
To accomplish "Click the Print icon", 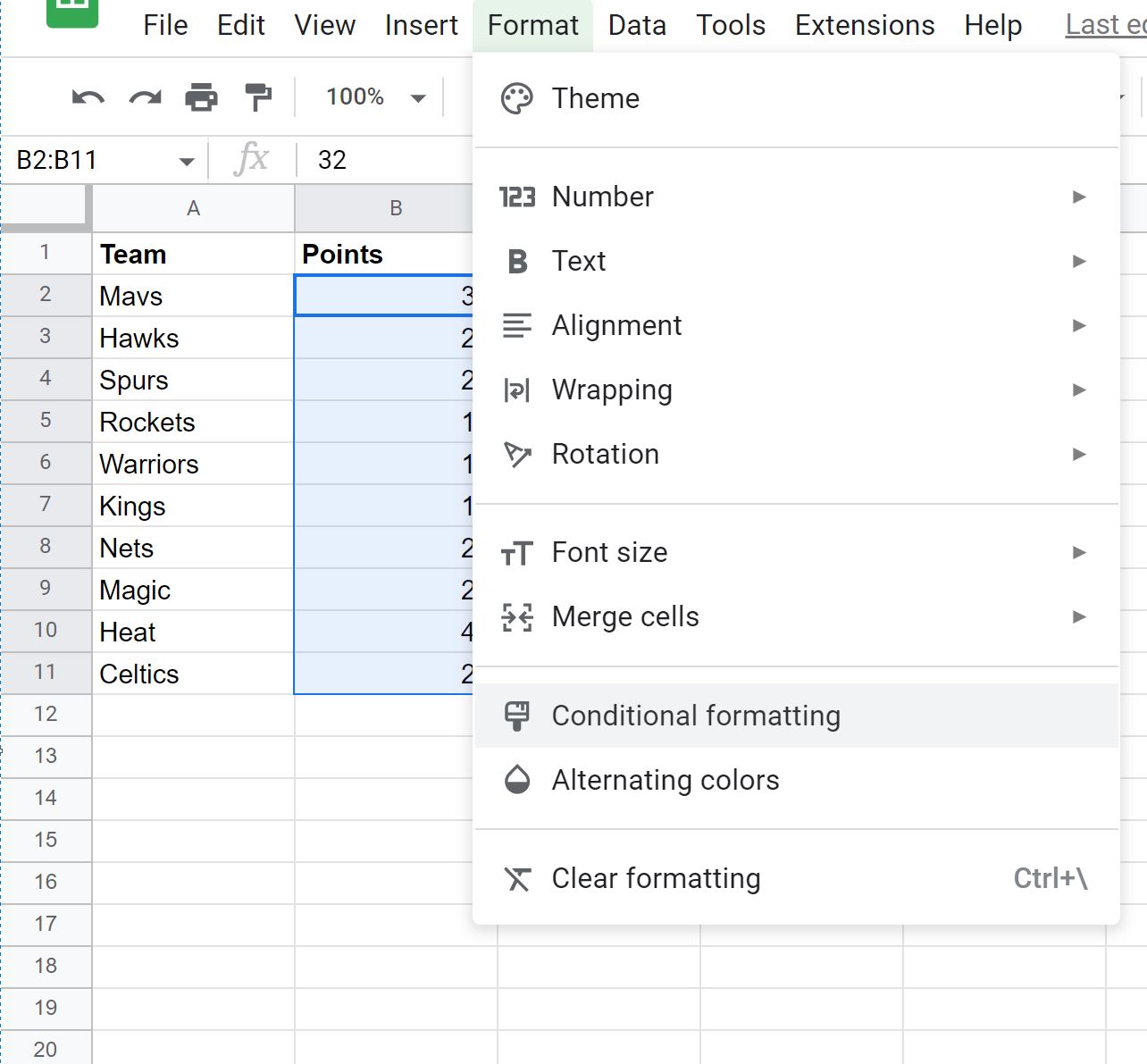I will [202, 96].
